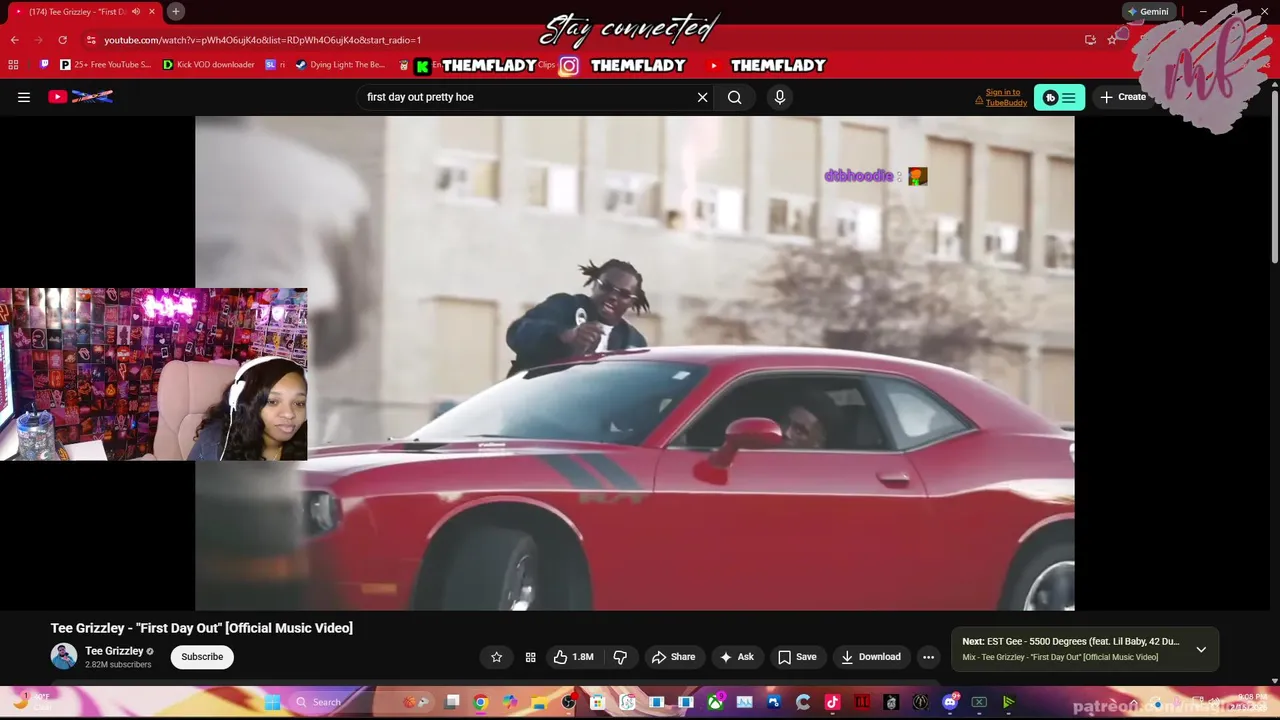Subscribe to Tee Grizzley channel
This screenshot has width=1280, height=720.
(202, 657)
